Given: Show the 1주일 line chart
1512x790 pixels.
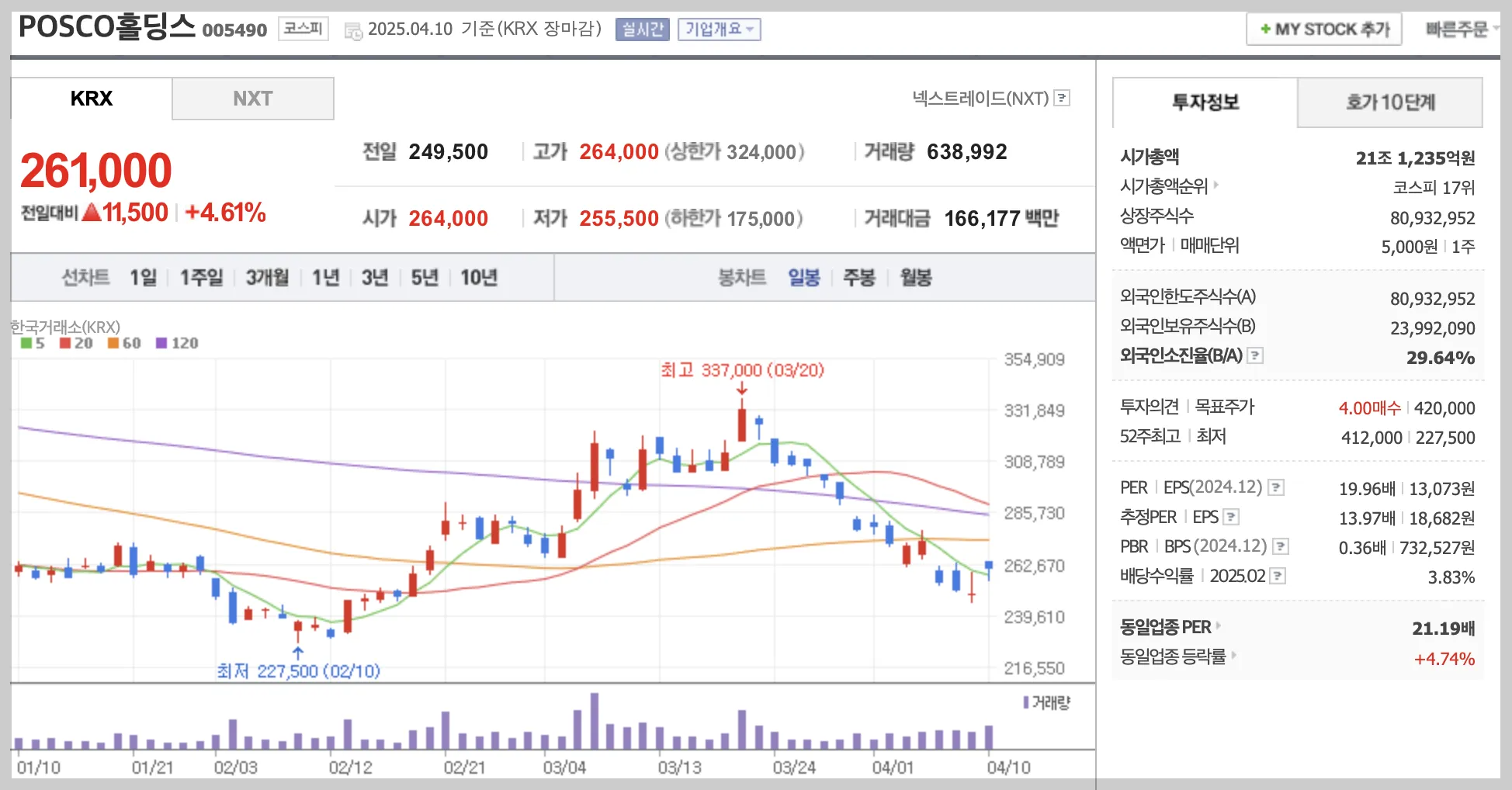Looking at the screenshot, I should coord(201,278).
